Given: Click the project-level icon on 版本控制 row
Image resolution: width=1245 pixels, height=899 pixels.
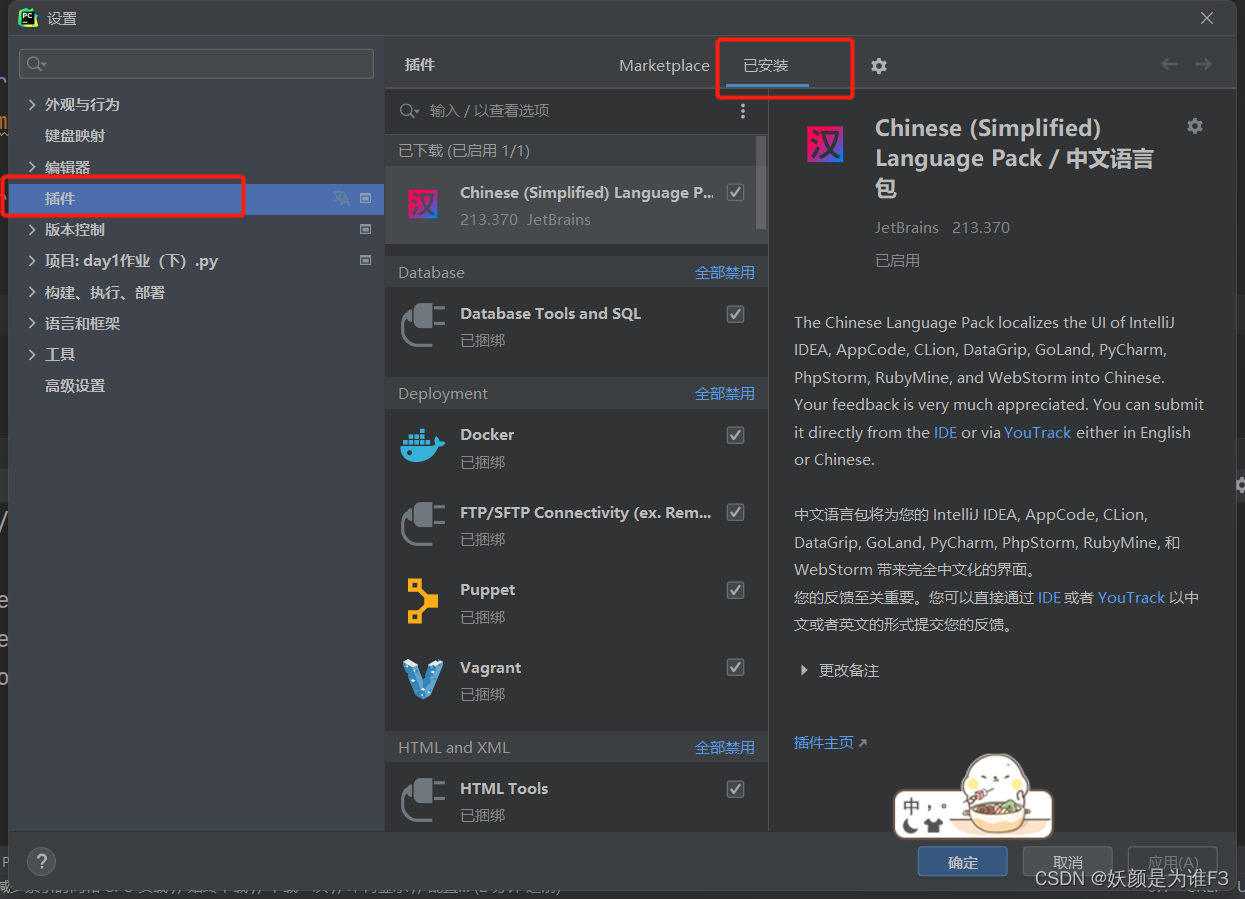Looking at the screenshot, I should pos(365,229).
